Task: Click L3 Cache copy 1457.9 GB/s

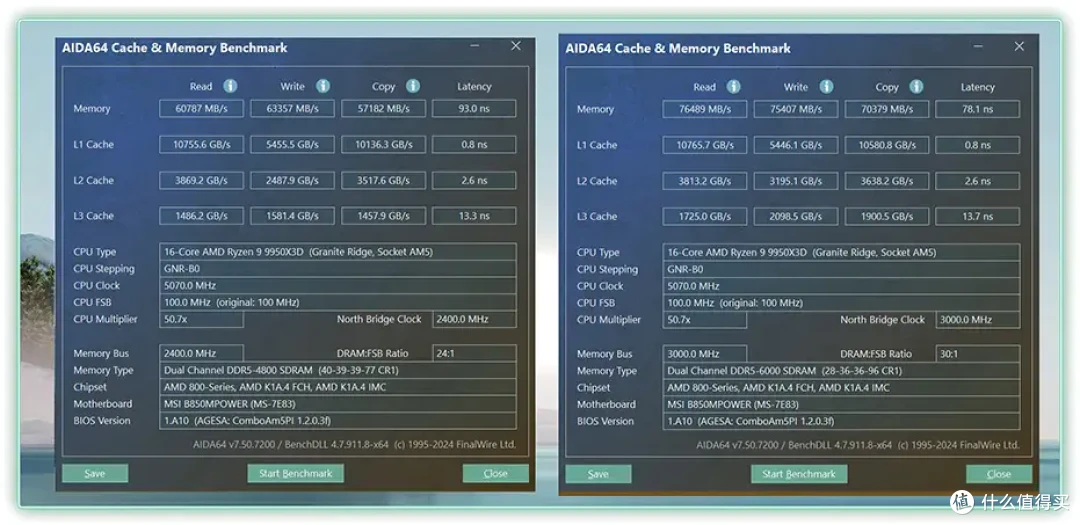Action: tap(384, 216)
